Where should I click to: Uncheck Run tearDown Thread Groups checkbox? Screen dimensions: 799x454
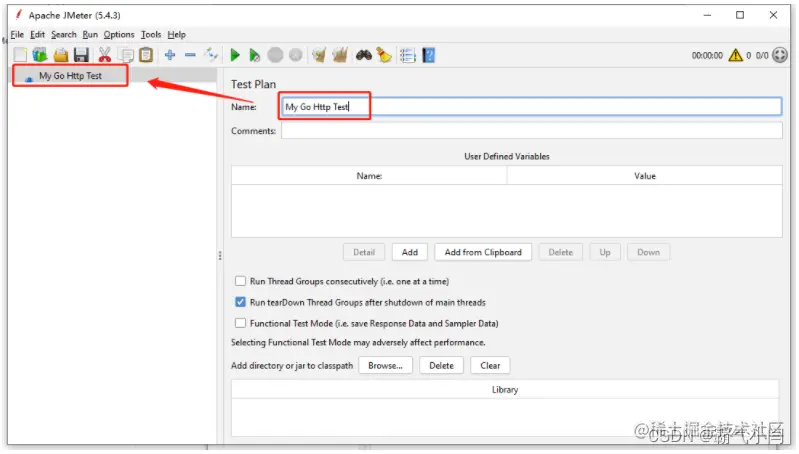(241, 302)
